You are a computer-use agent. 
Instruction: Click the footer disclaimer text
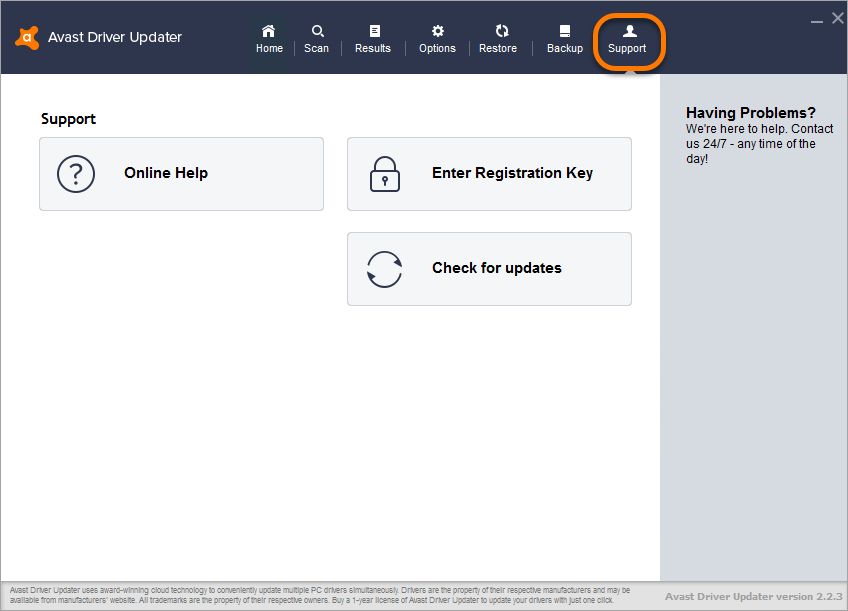[x=320, y=595]
